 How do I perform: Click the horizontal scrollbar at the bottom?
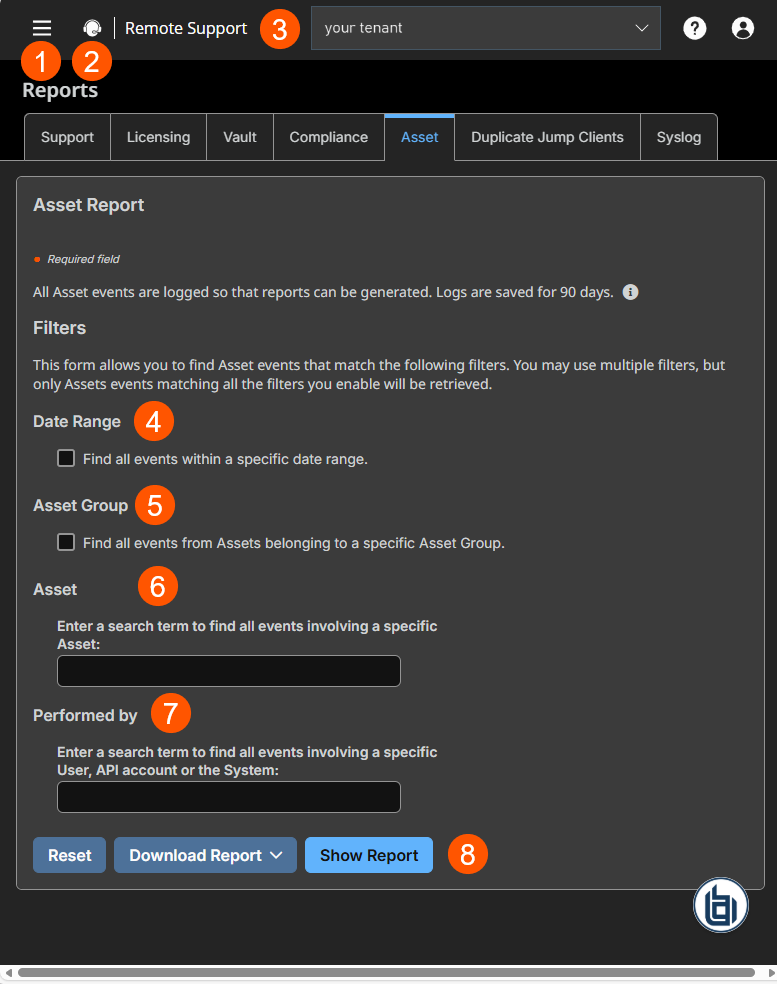click(386, 973)
